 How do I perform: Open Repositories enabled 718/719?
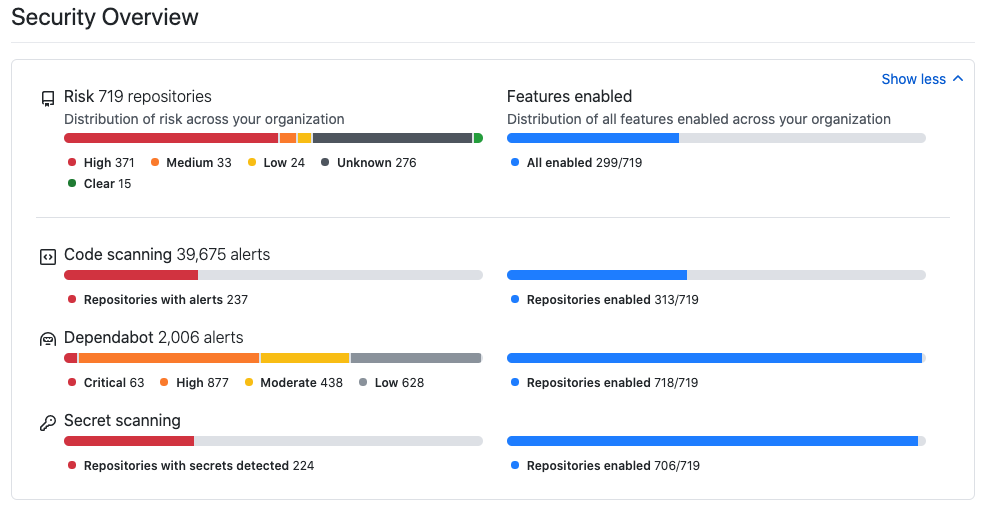605,383
